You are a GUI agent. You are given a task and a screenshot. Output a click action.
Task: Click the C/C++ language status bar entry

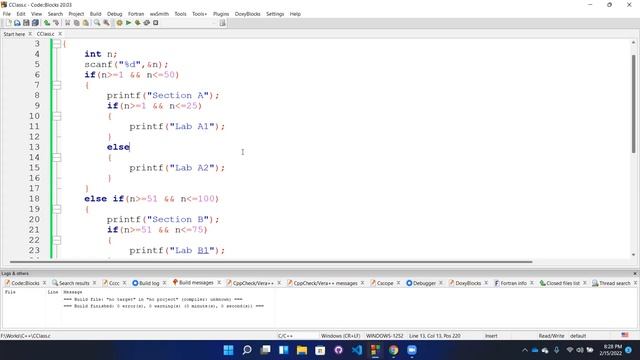click(285, 336)
